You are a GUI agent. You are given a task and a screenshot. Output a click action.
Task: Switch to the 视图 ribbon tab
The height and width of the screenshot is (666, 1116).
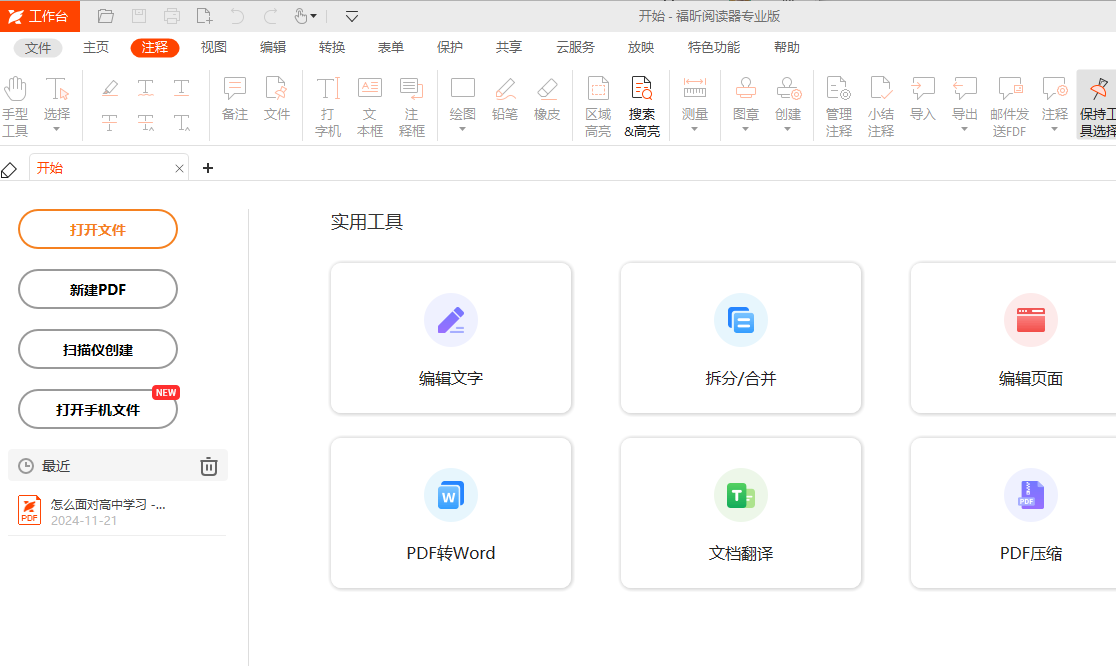pos(213,47)
